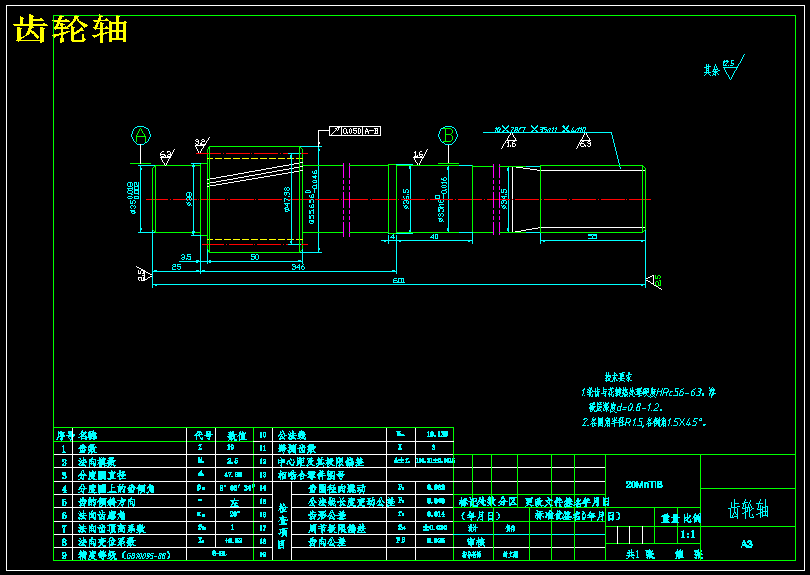The image size is (810, 575).
Task: Select the 3.5 dimension text
Action: point(185,257)
